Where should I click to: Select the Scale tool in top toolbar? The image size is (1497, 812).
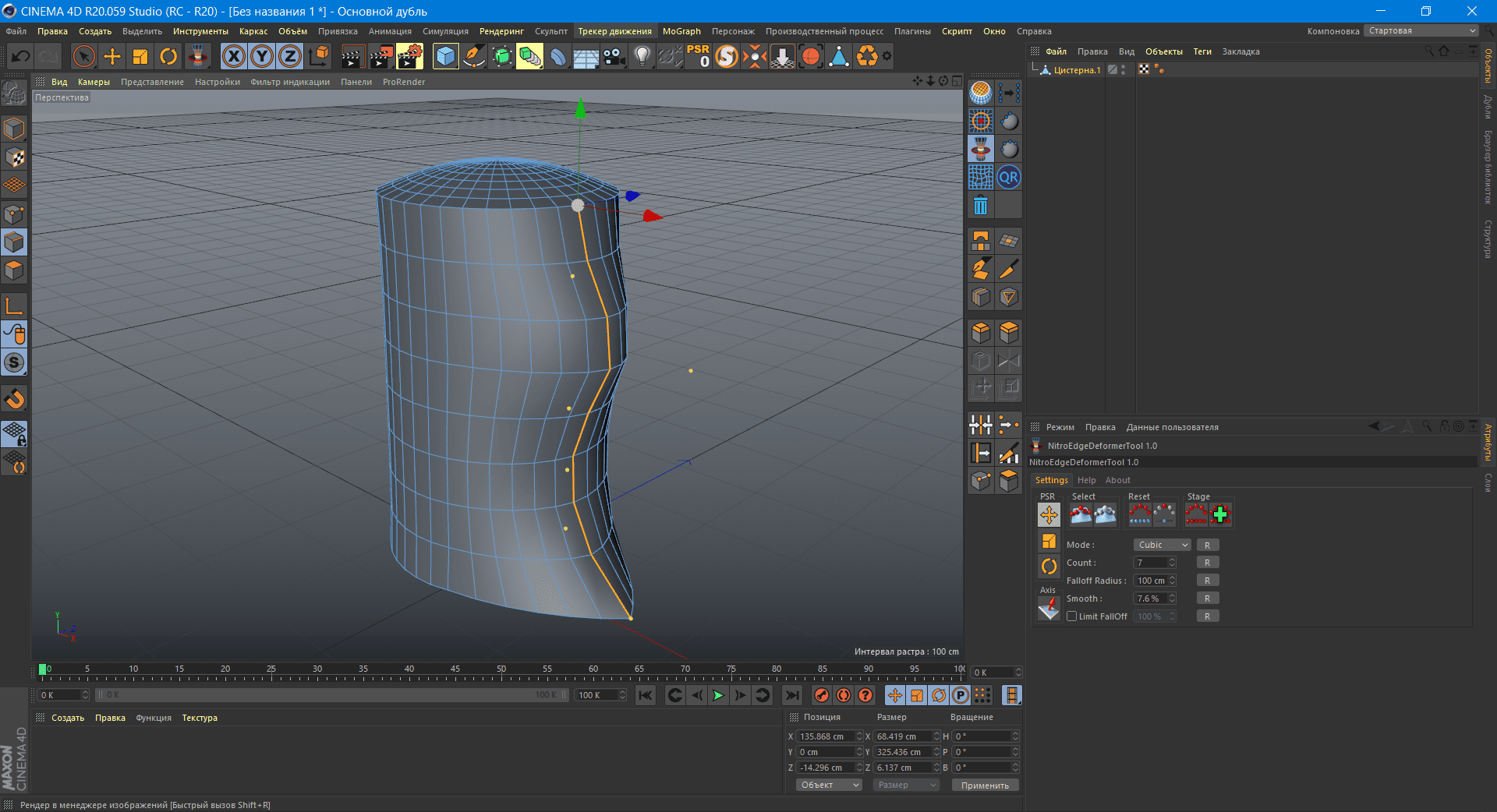(x=140, y=56)
